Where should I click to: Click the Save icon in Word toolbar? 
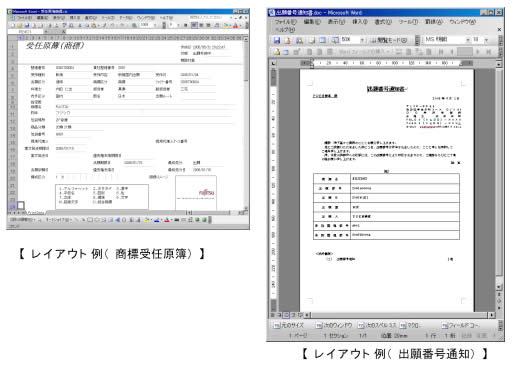pos(277,40)
